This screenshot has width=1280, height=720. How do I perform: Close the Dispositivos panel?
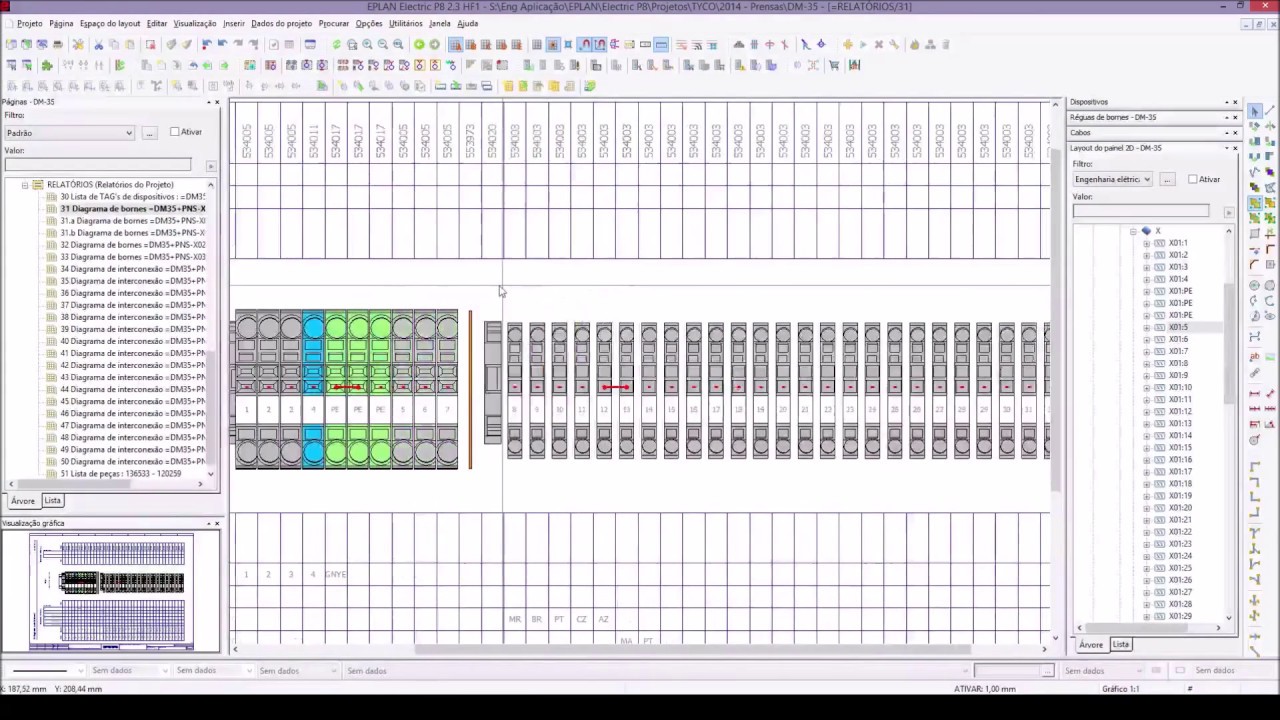1235,102
